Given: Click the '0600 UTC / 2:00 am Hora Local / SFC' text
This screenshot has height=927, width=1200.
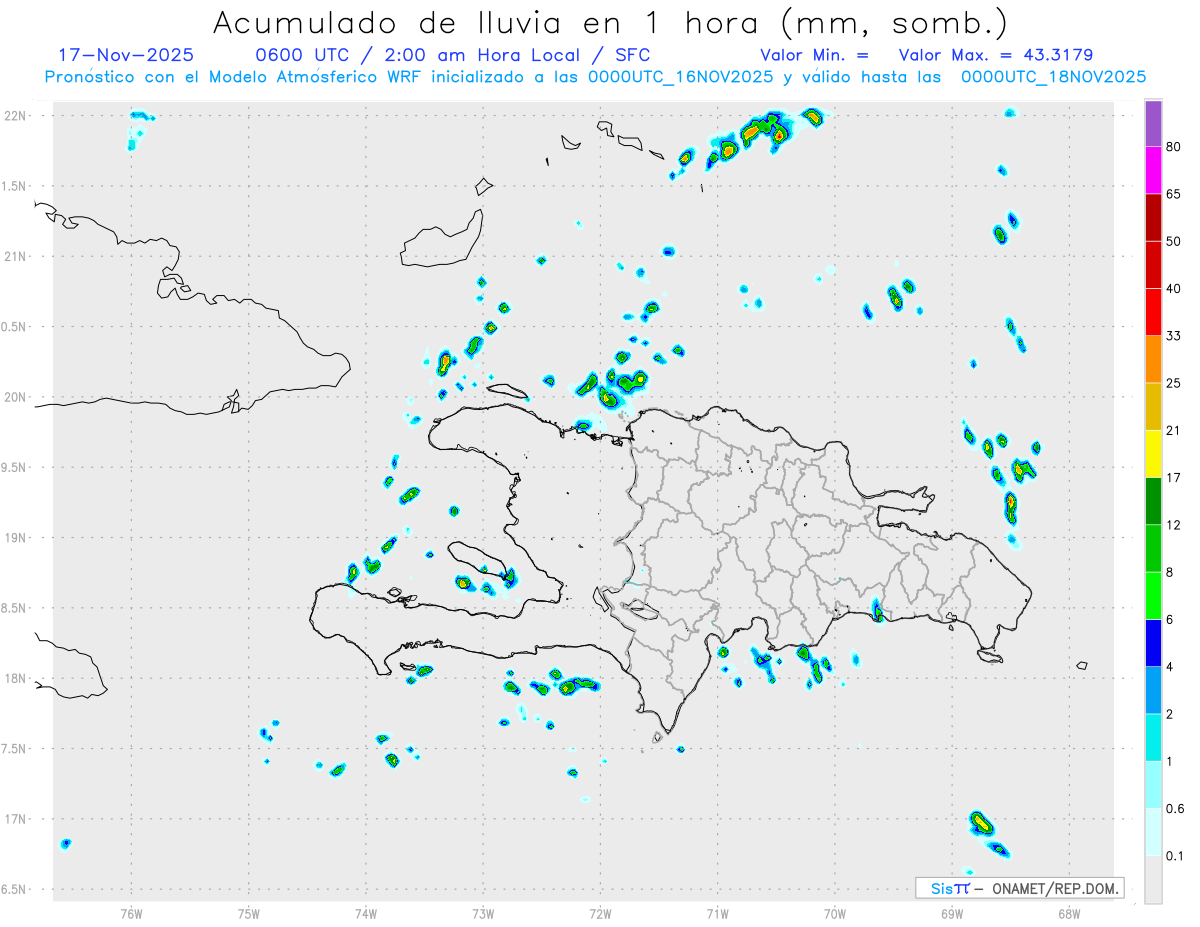Looking at the screenshot, I should click(x=453, y=55).
